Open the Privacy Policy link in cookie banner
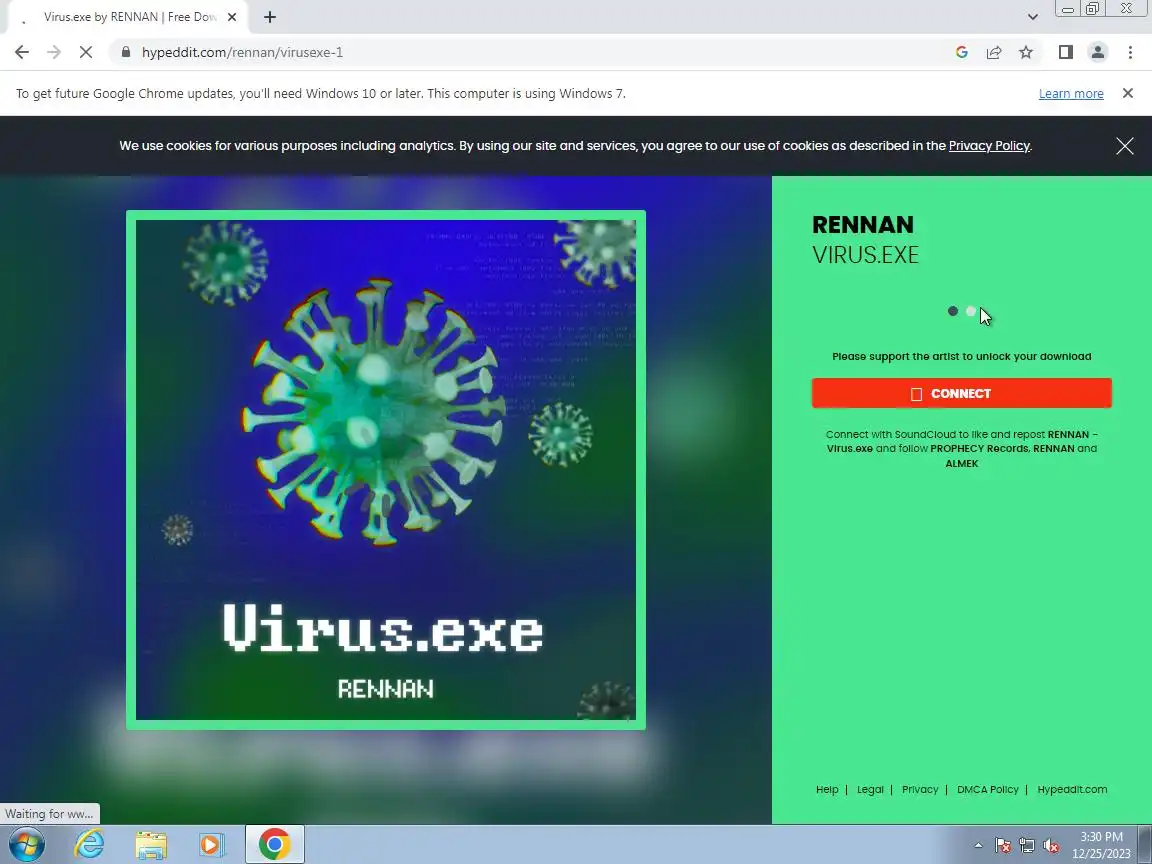The image size is (1152, 864). click(989, 145)
